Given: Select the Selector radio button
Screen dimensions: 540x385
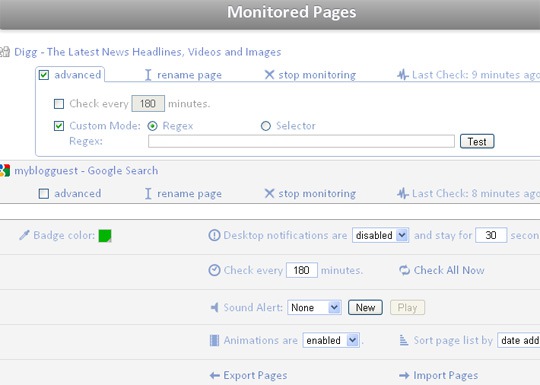Looking at the screenshot, I should pyautogui.click(x=266, y=126).
